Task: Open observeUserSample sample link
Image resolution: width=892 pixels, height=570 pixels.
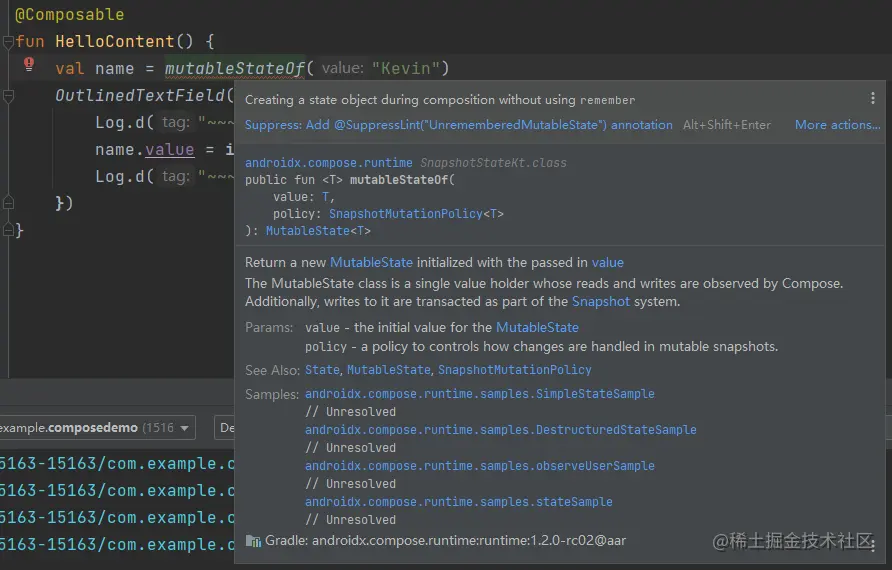Action: tap(480, 466)
